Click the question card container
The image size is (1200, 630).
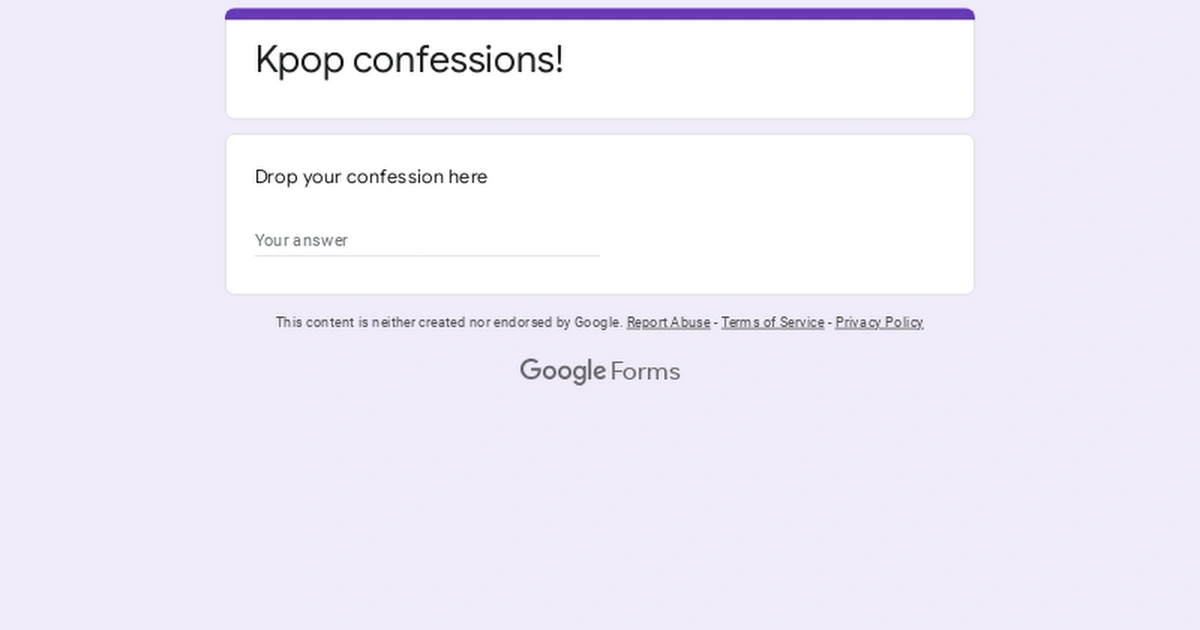tap(599, 213)
